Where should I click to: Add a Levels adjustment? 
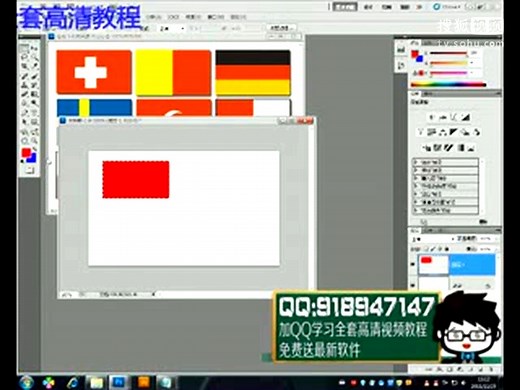[443, 117]
